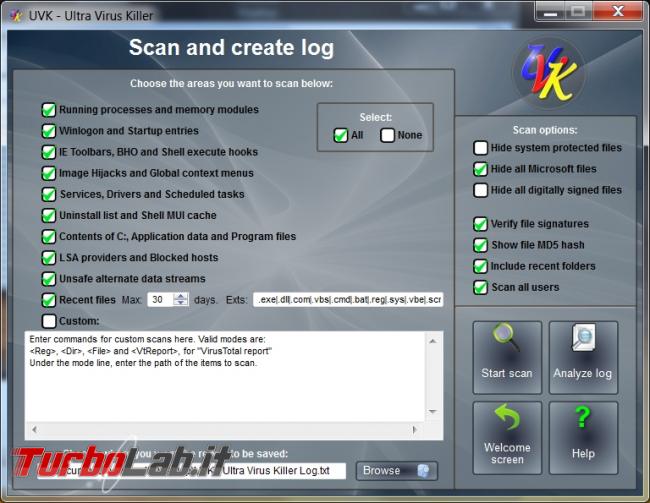
Task: Enable the Custom scan checkbox
Action: click(x=49, y=321)
